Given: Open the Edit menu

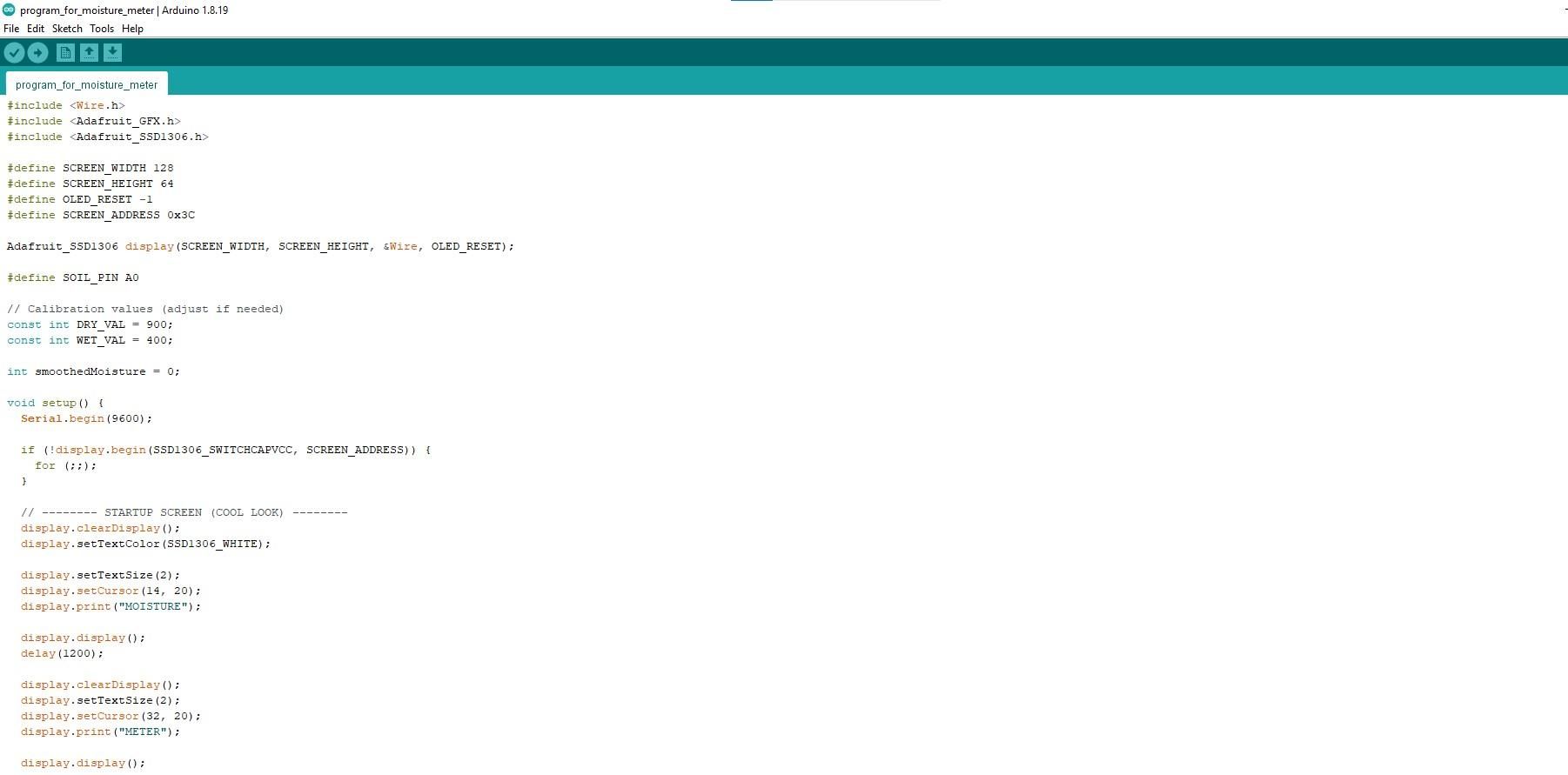Looking at the screenshot, I should point(36,29).
